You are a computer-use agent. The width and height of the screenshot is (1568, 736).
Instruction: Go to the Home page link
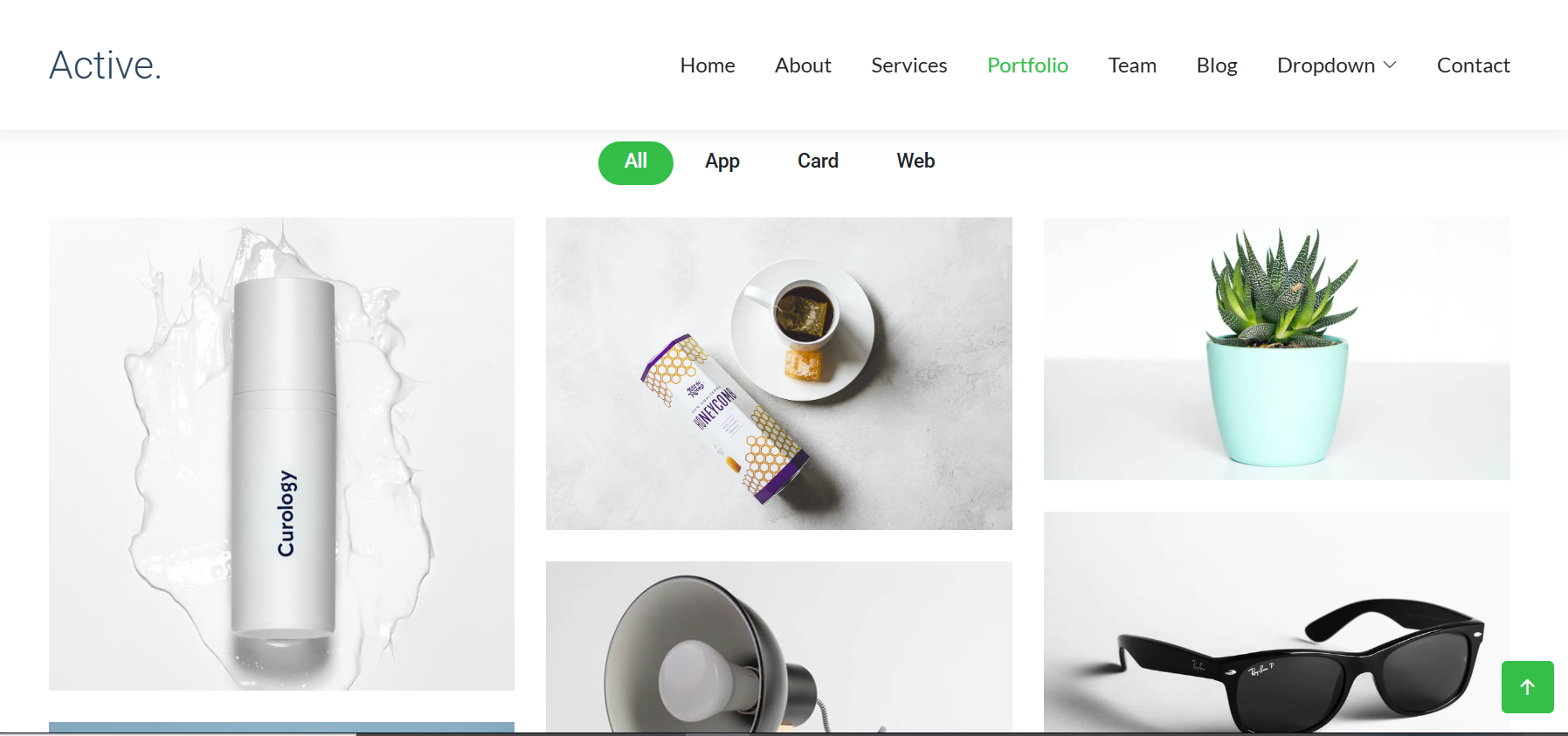click(x=708, y=65)
